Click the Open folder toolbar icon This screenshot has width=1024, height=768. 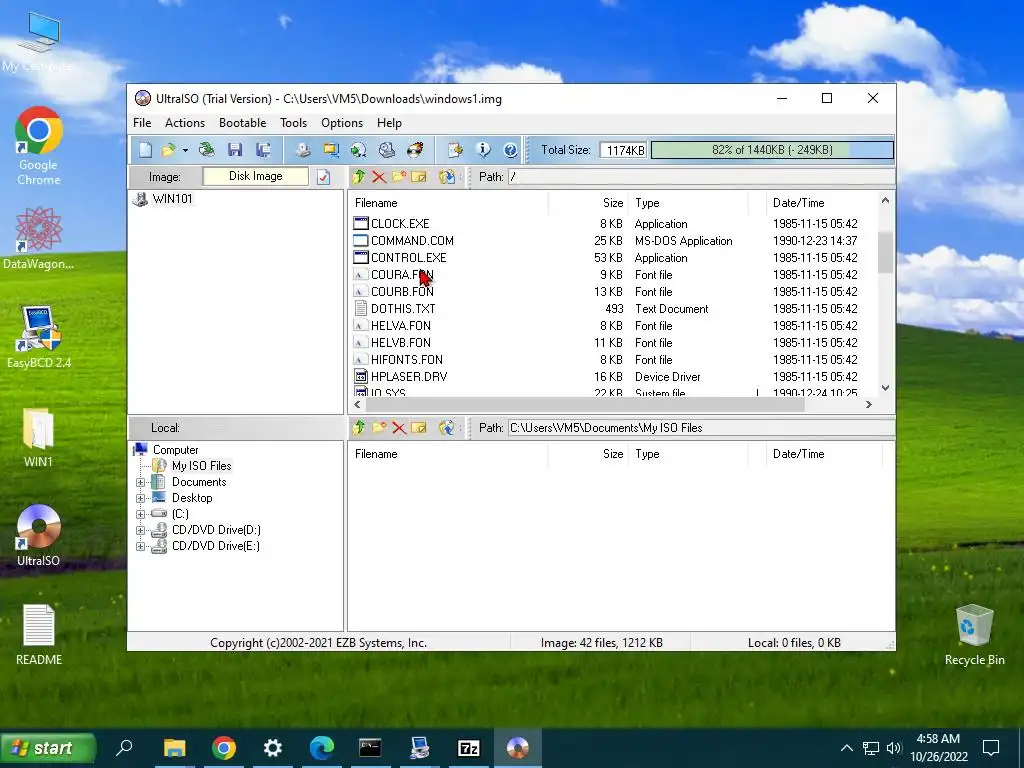[x=168, y=150]
